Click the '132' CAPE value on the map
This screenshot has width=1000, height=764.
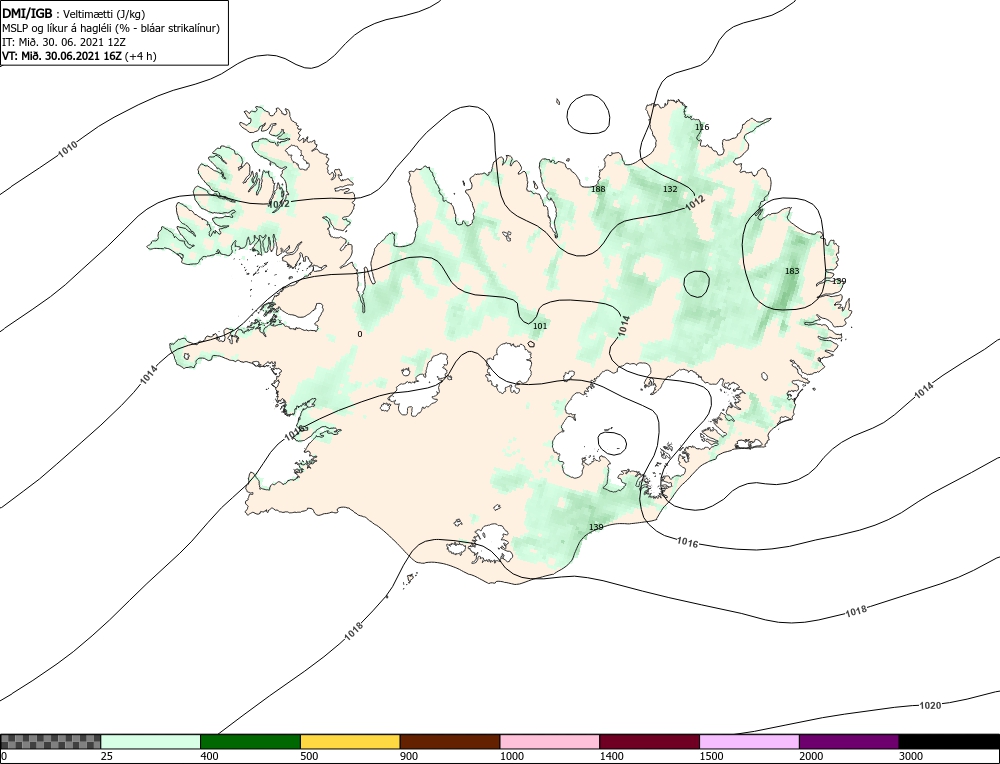tap(670, 189)
